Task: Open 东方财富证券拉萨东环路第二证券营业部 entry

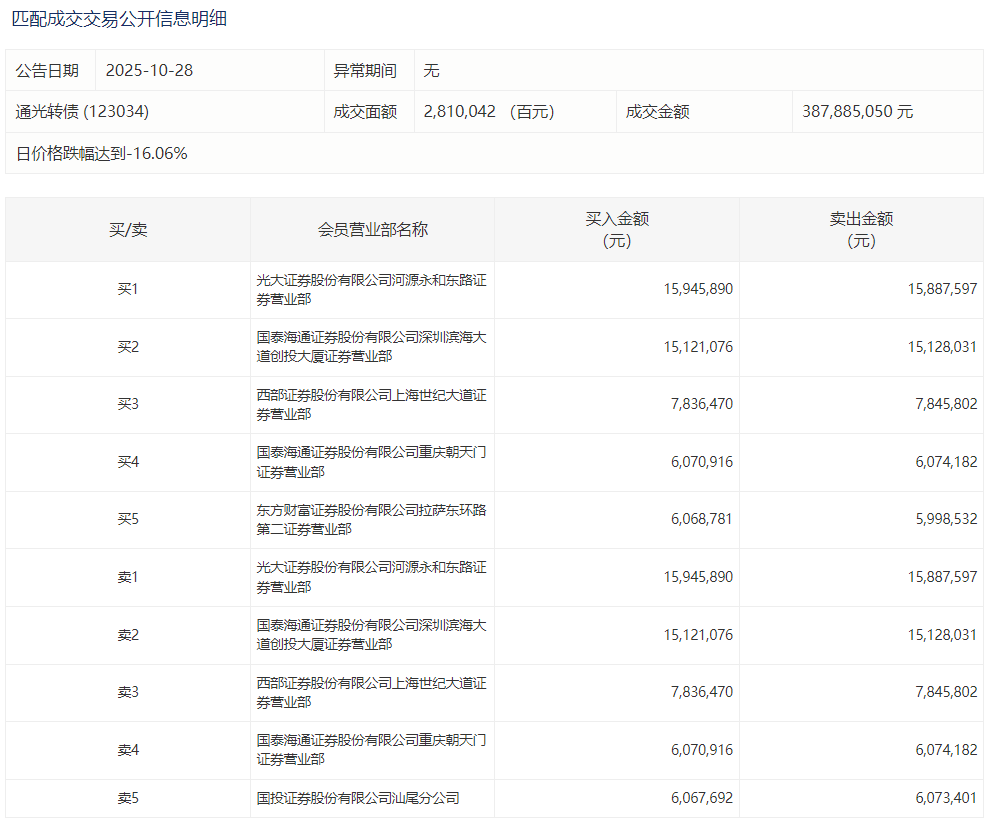Action: [x=371, y=520]
